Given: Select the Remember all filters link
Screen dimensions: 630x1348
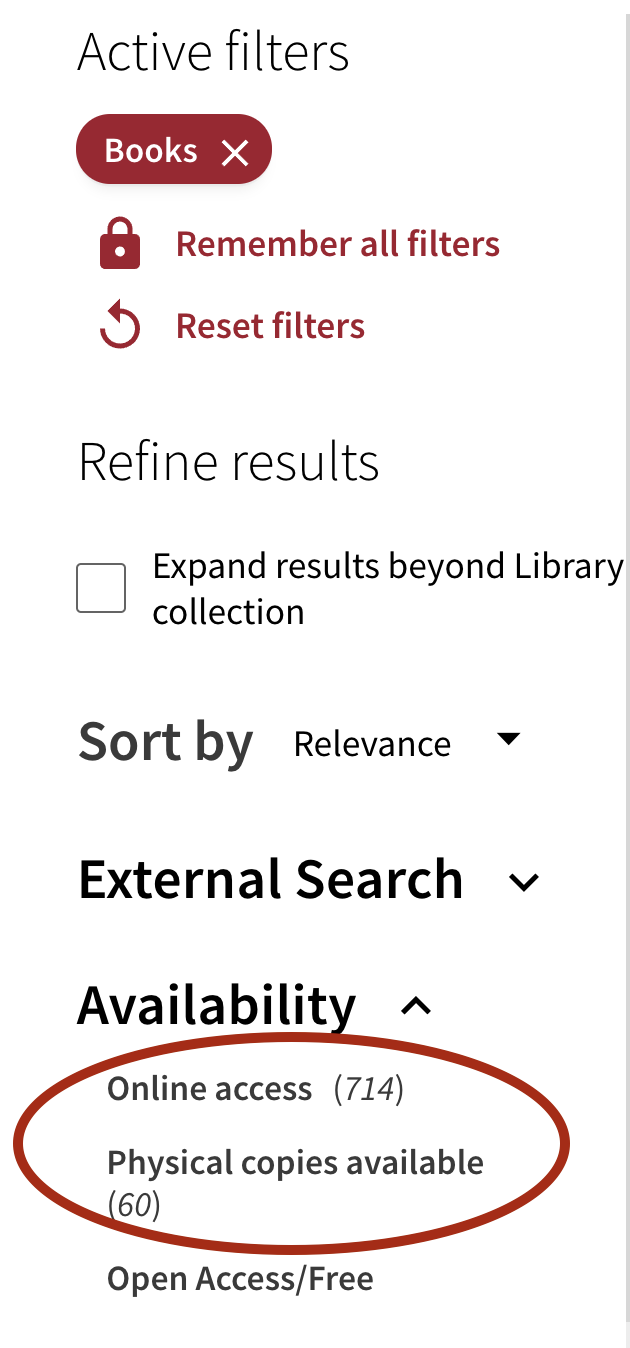Looking at the screenshot, I should pyautogui.click(x=338, y=244).
